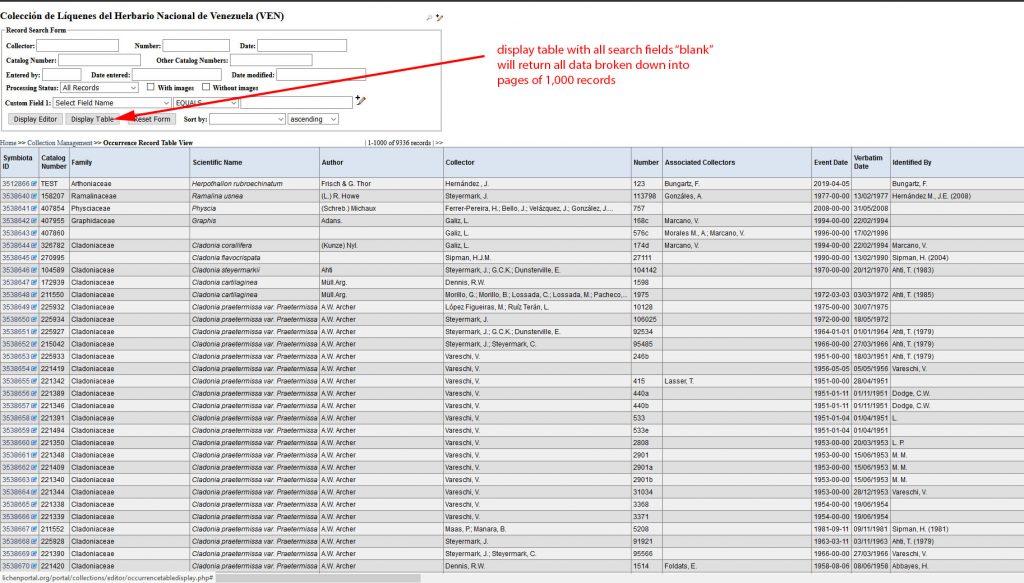
Task: Open the editor icon beside Symbiota ID 3538645
Action: (34, 258)
